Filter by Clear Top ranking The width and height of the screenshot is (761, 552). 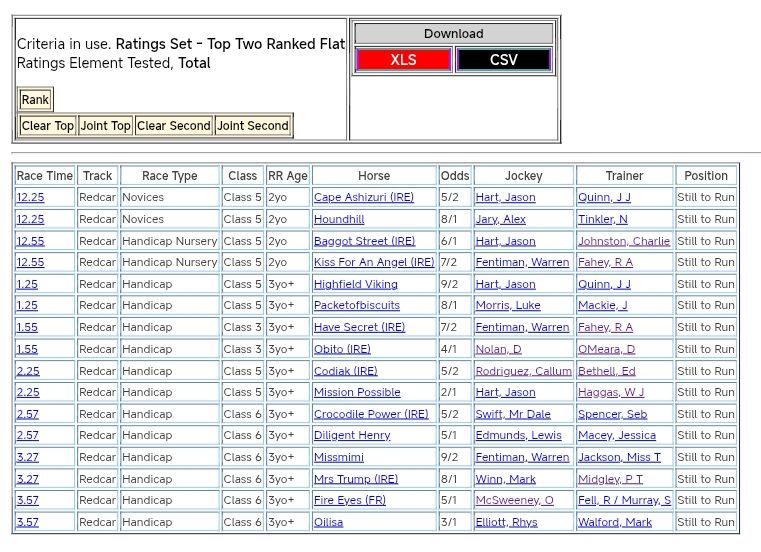tap(48, 126)
